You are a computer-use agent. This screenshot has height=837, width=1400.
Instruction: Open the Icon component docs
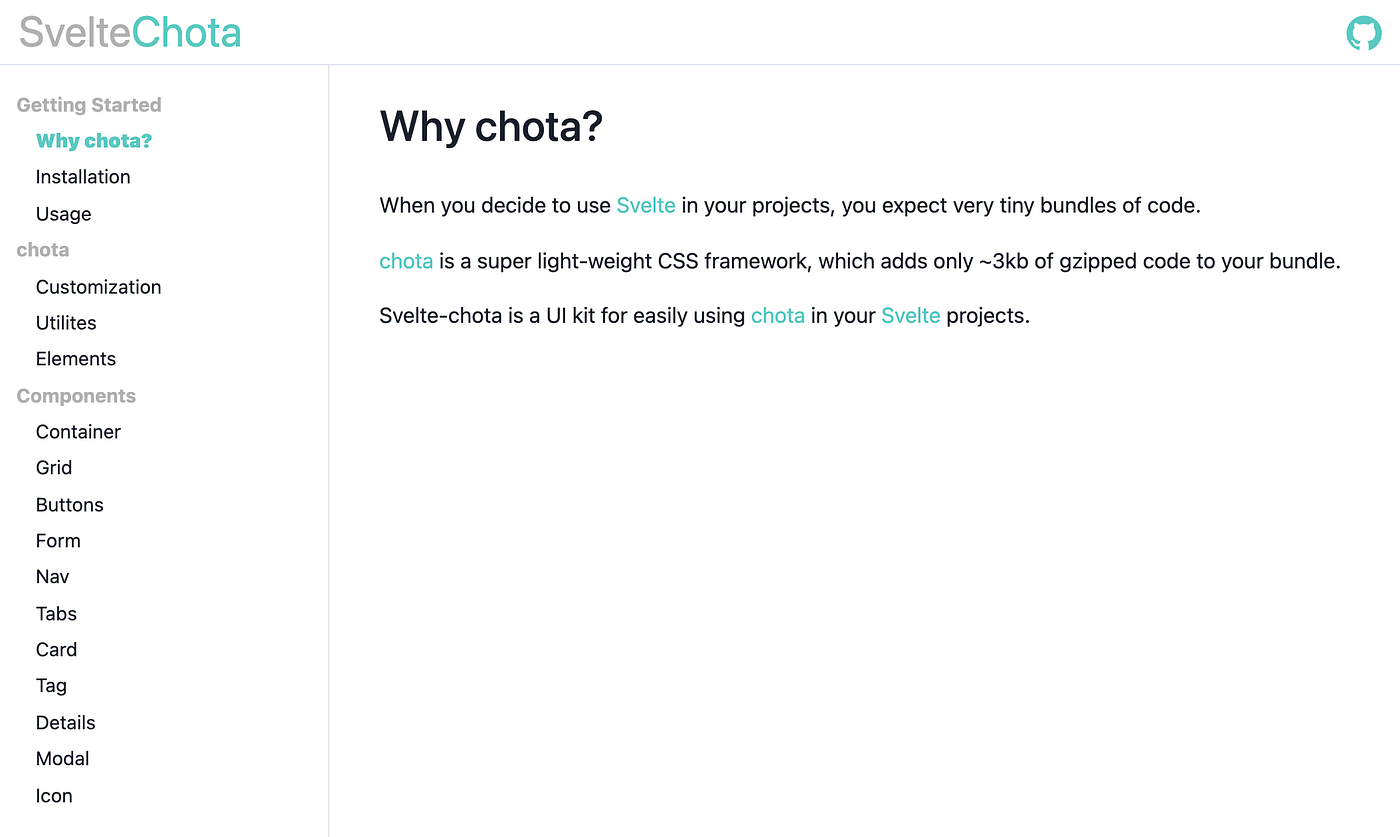tap(53, 795)
